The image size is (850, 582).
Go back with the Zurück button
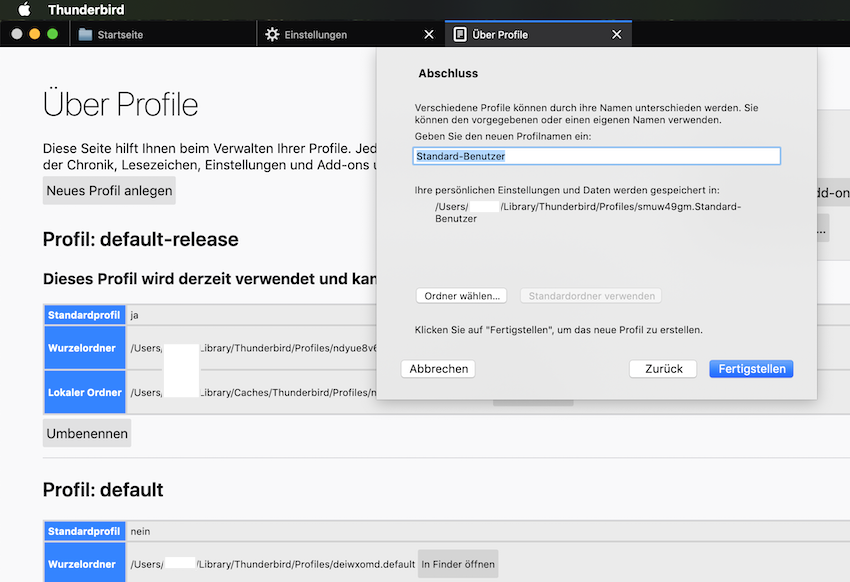tap(663, 369)
